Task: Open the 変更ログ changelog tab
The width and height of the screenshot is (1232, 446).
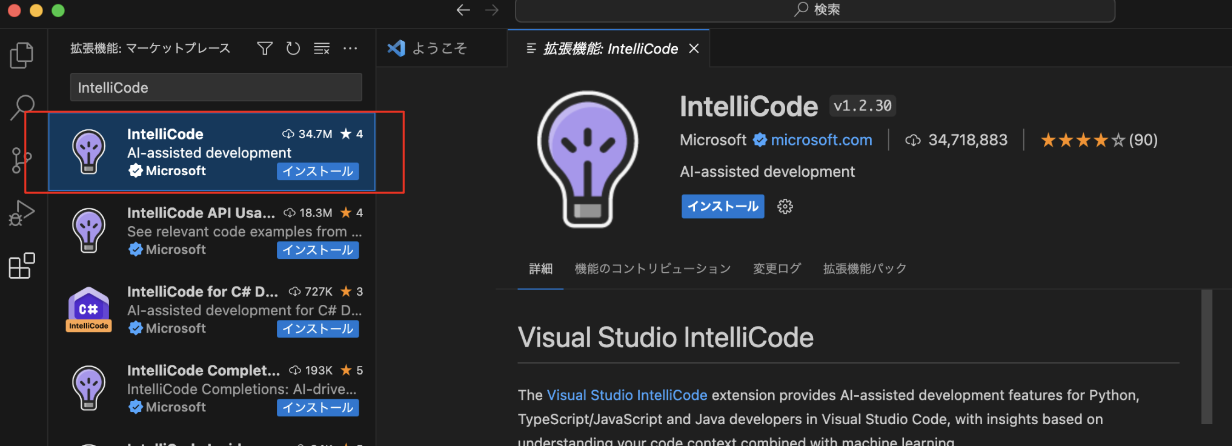Action: (777, 269)
